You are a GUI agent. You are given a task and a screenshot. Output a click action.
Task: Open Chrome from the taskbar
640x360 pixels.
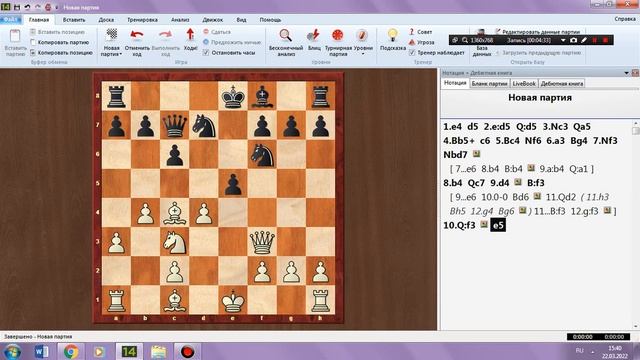point(71,351)
